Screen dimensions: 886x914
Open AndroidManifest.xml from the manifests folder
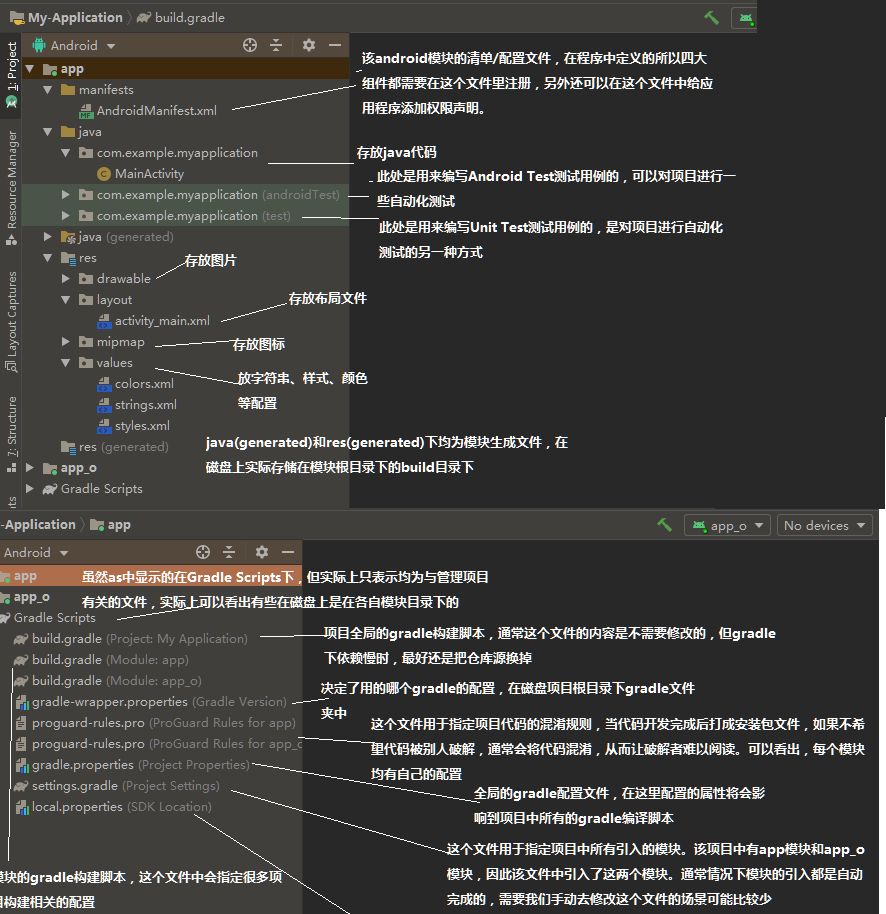point(153,110)
